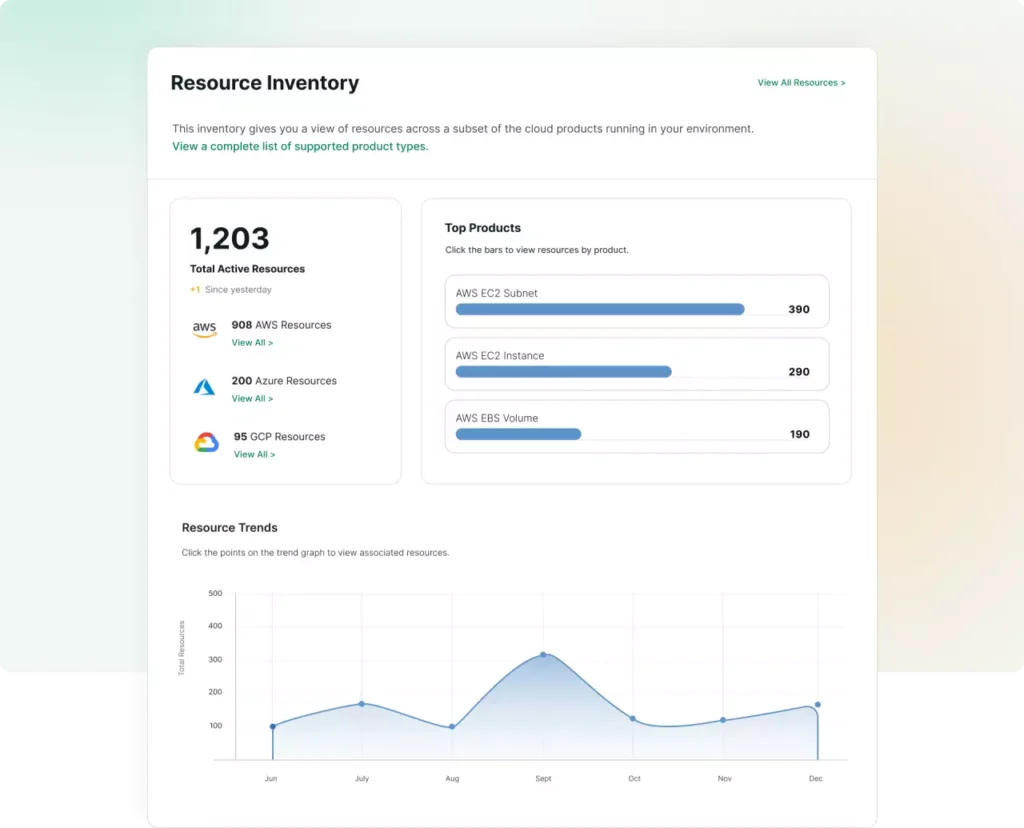Click the AWS EC2 Instance bar
1024x828 pixels.
click(563, 371)
